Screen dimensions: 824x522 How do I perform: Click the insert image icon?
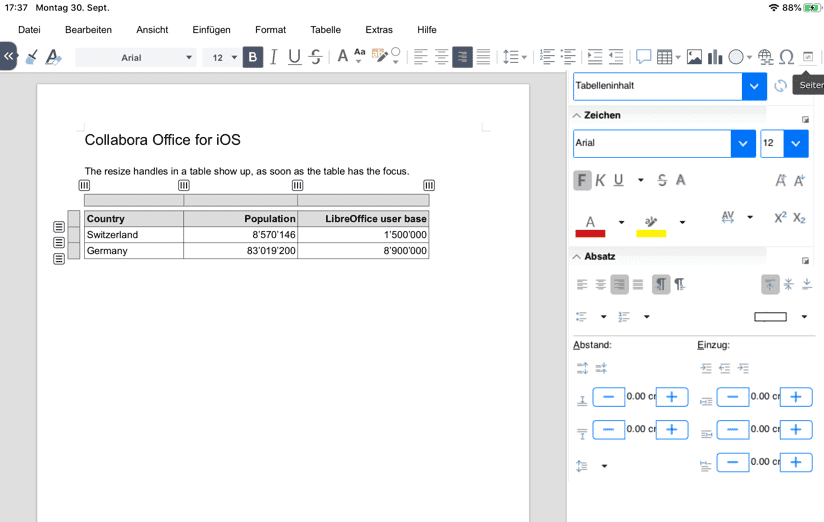(694, 57)
